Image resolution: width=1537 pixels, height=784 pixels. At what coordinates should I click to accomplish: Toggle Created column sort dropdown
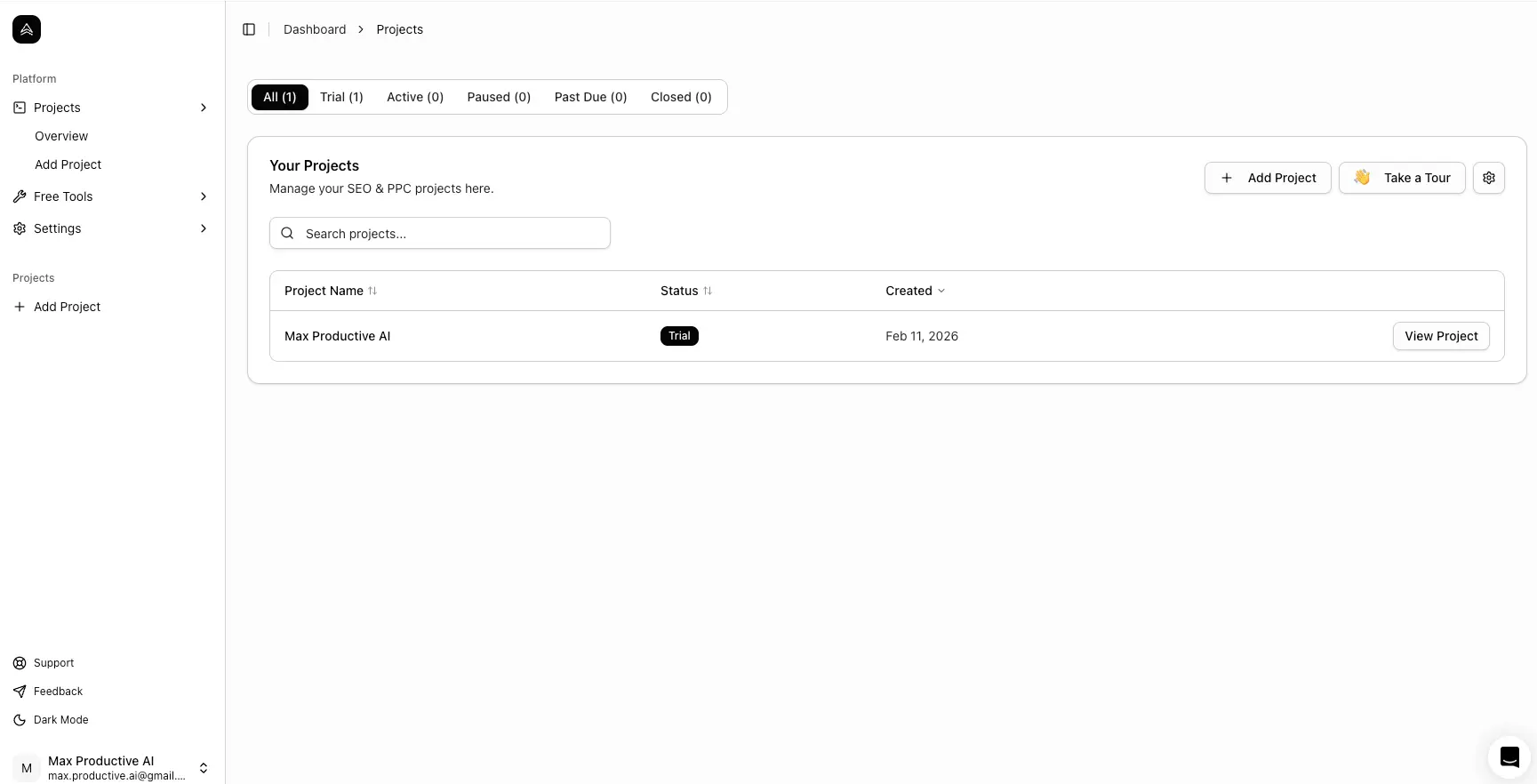coord(941,291)
